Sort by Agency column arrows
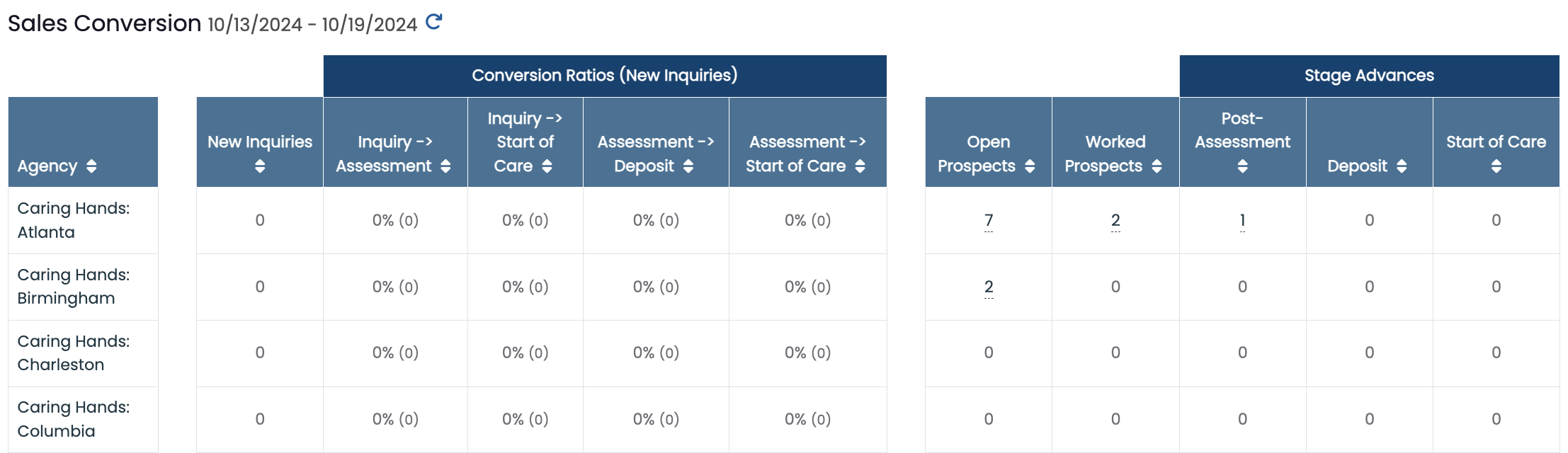 pos(91,166)
